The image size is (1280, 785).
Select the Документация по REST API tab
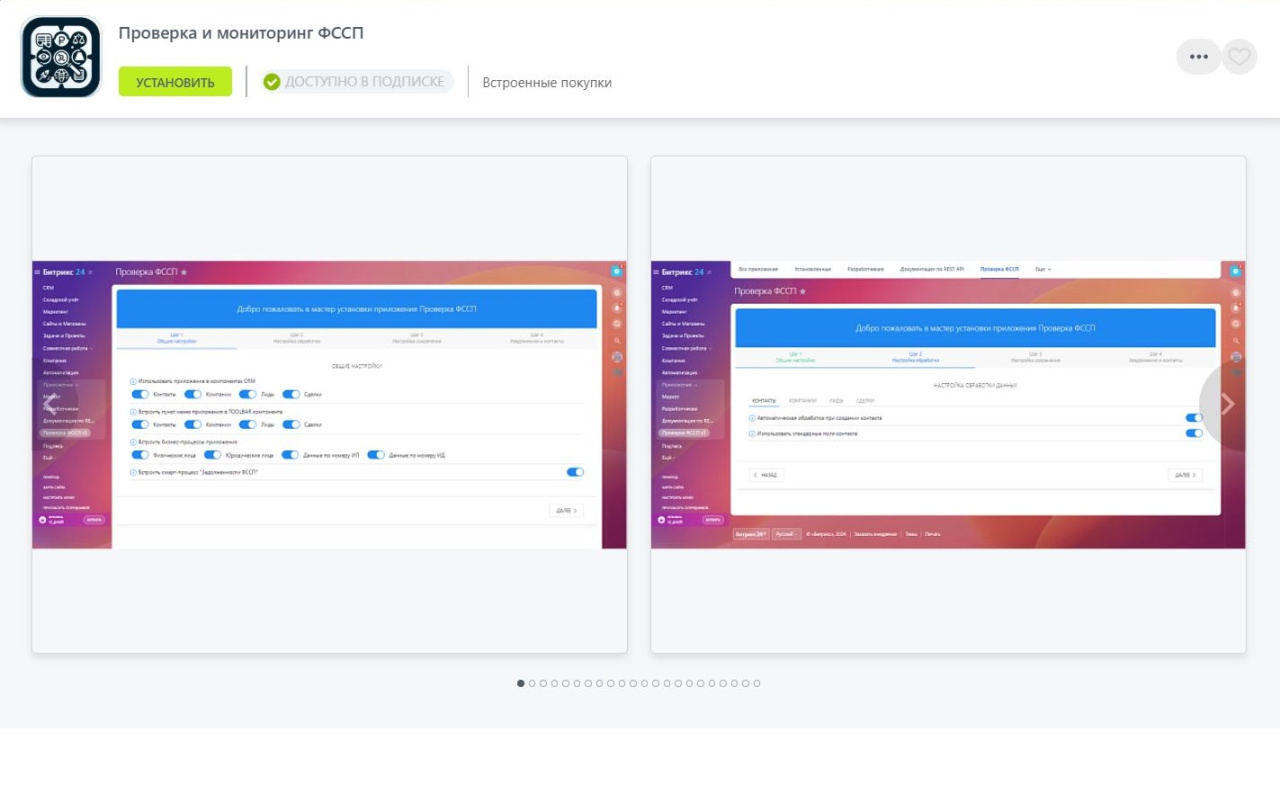pyautogui.click(x=932, y=269)
